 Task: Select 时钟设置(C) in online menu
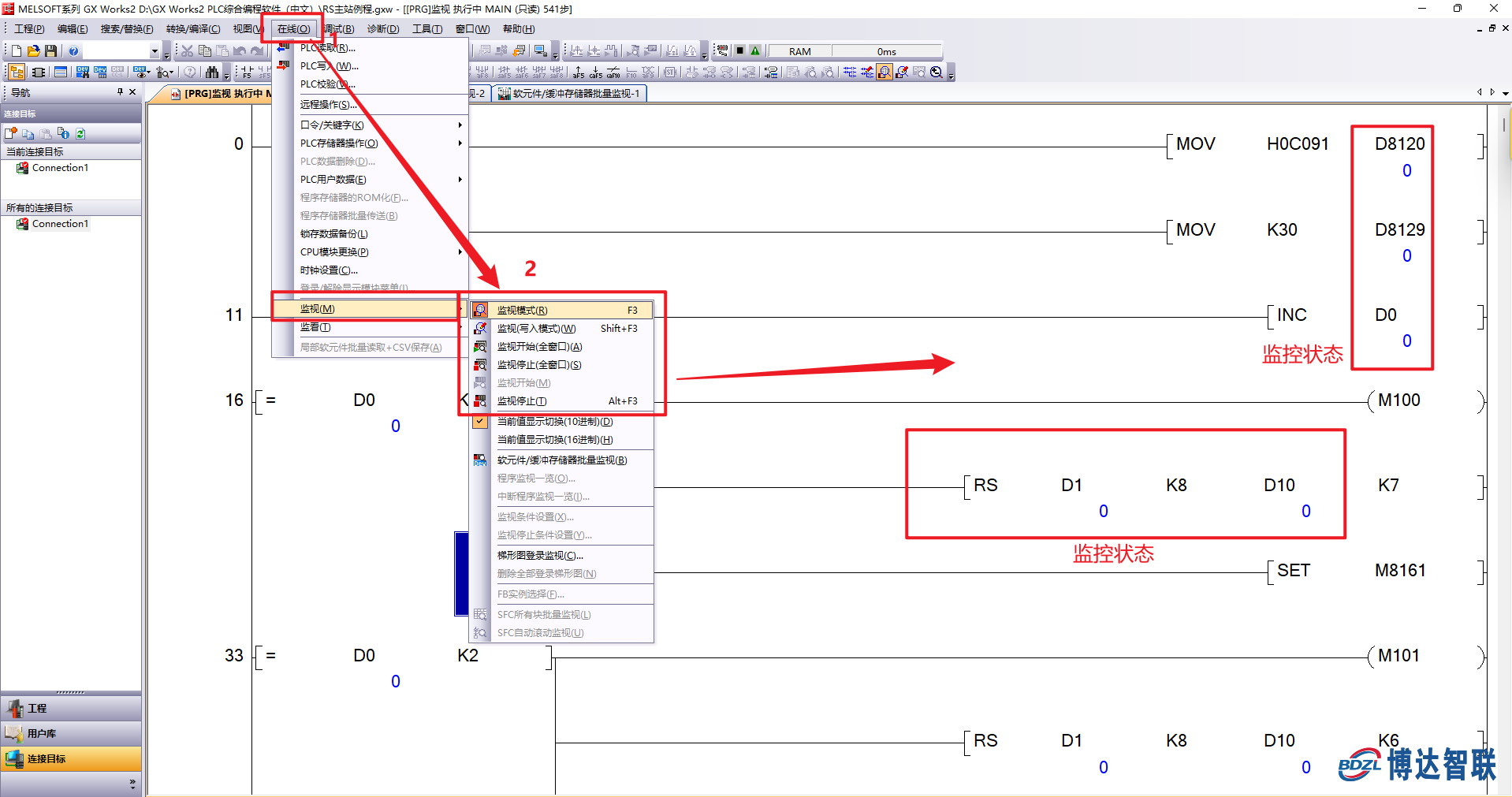point(371,270)
